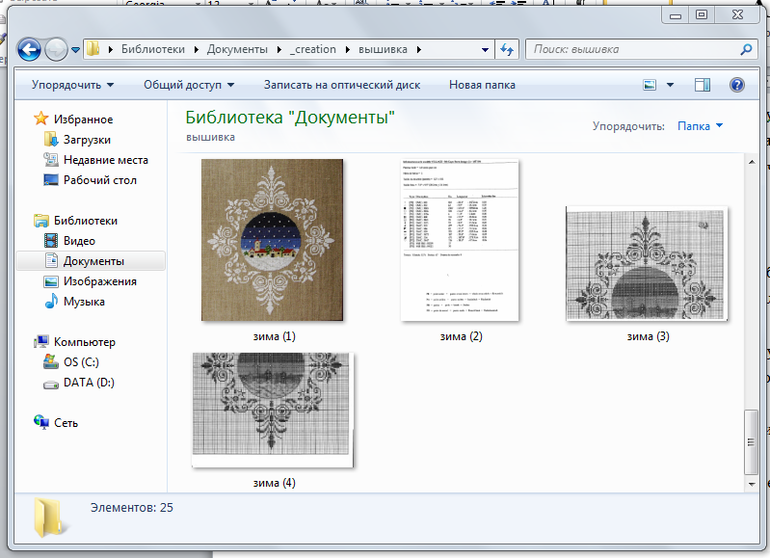Expand the Упорядочить menu

(x=72, y=85)
